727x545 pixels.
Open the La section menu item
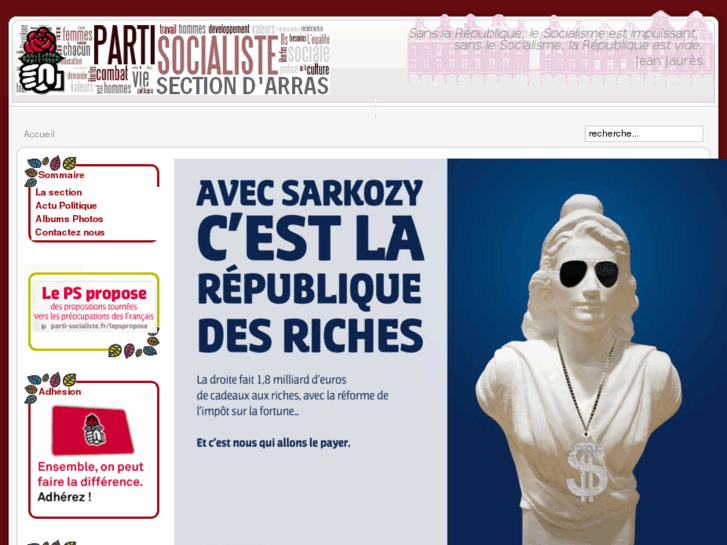[58, 192]
